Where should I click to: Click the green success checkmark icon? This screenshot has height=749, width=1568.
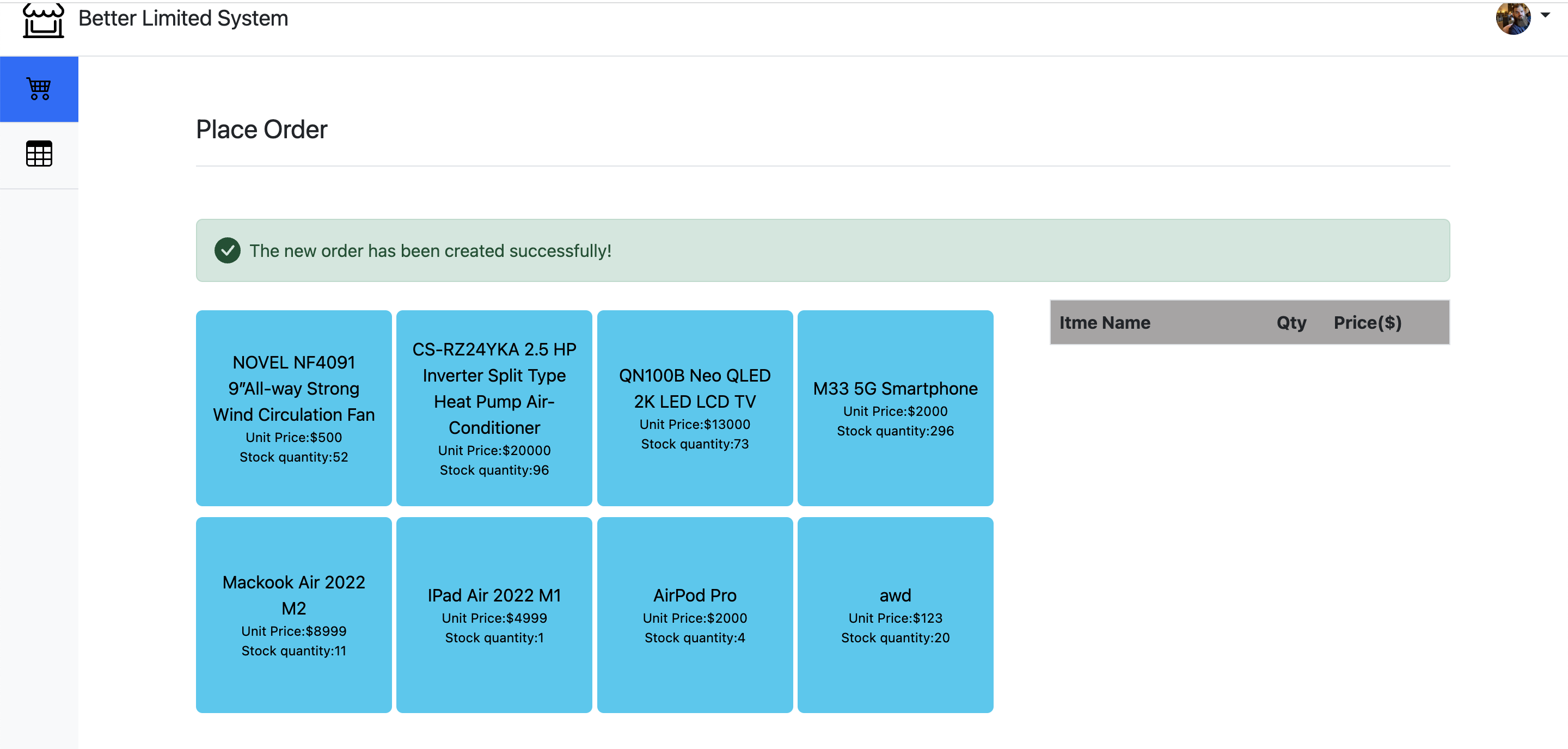(x=227, y=251)
